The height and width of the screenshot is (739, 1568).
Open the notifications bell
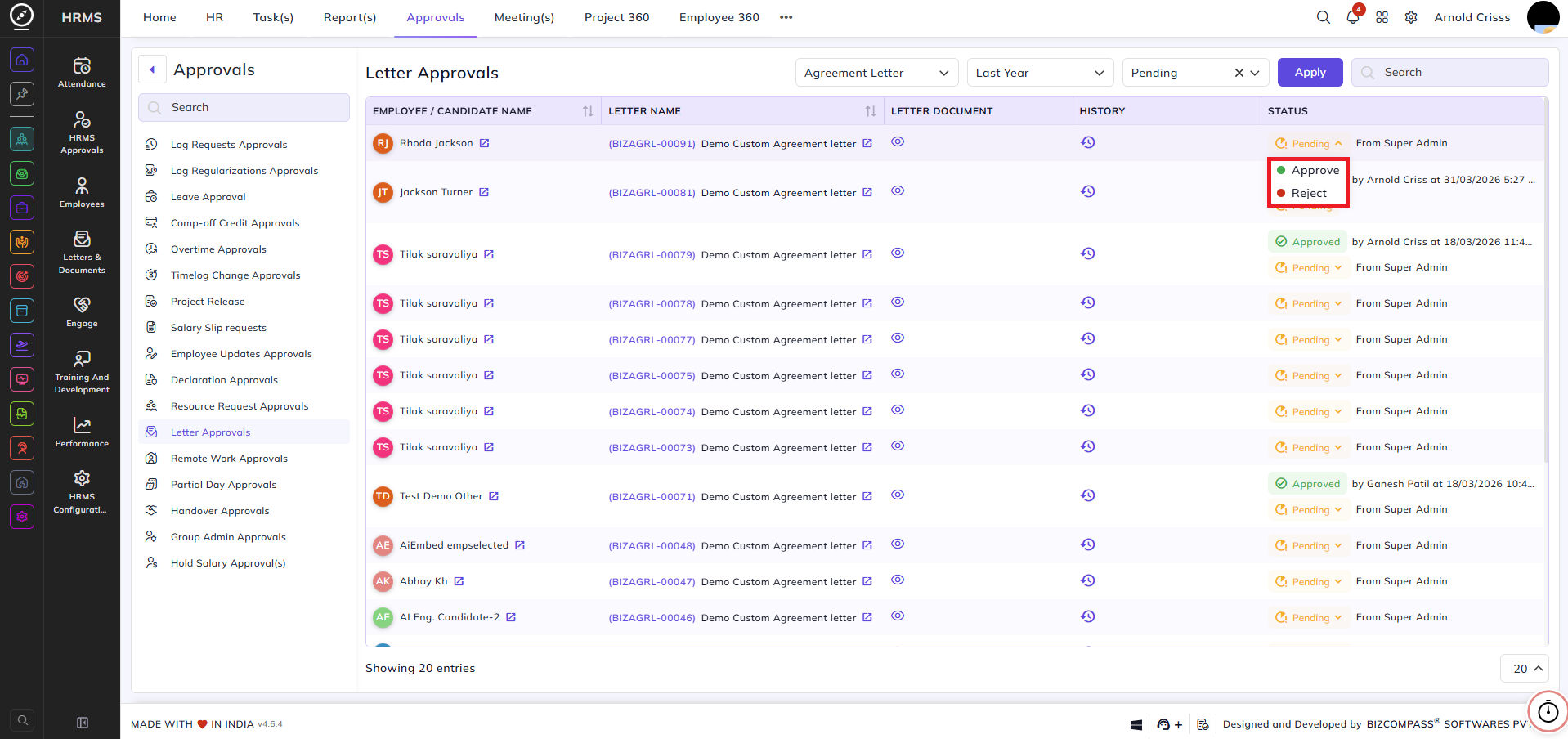[x=1352, y=17]
